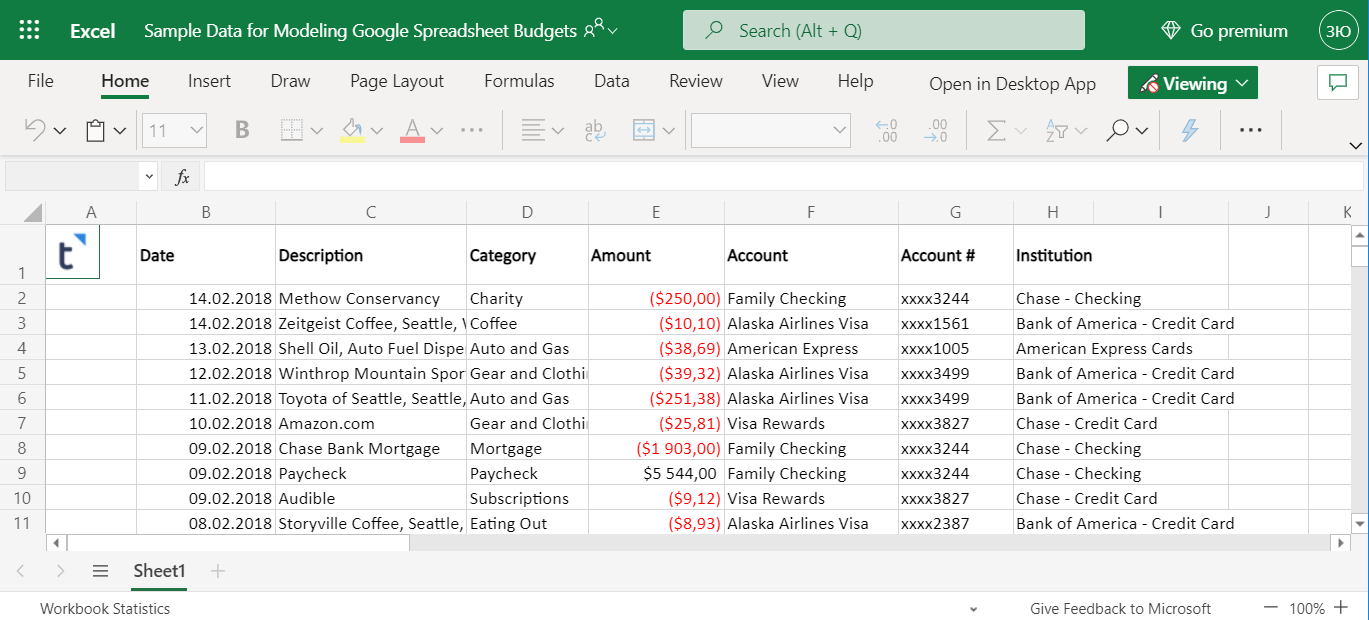Expand the Borders dropdown arrow

click(315, 129)
